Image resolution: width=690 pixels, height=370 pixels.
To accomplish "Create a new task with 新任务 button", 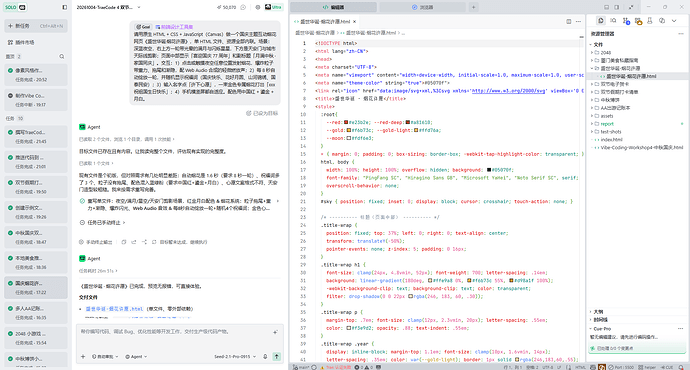I will pyautogui.click(x=36, y=26).
